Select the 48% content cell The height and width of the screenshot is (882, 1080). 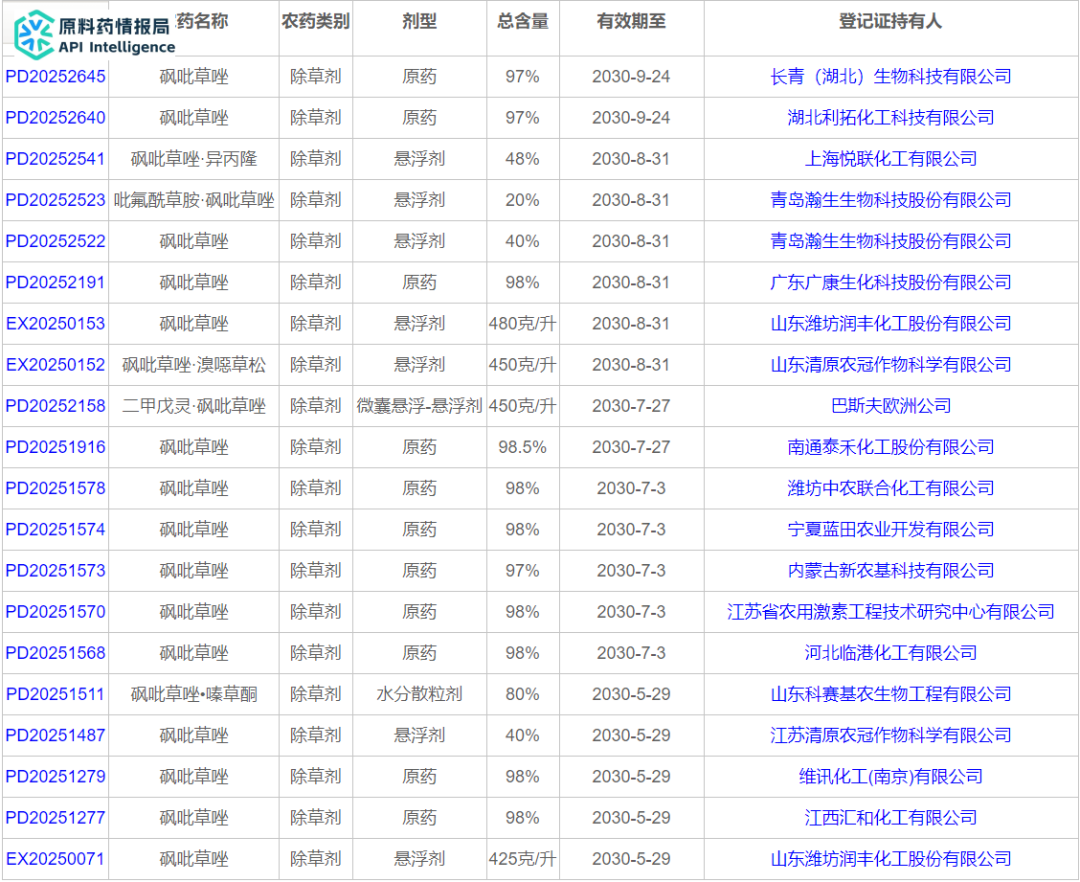pos(523,159)
